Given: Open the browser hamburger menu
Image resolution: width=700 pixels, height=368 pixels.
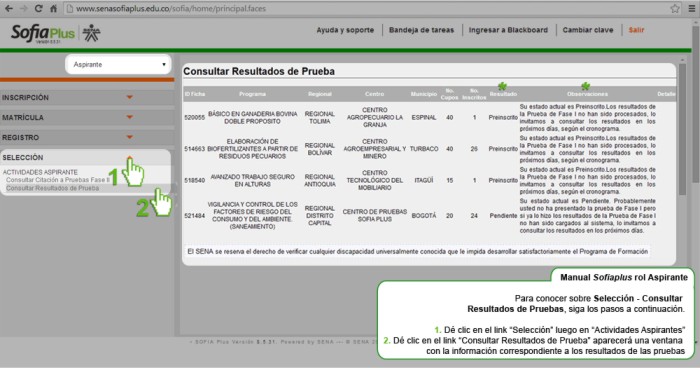Looking at the screenshot, I should coord(692,8).
